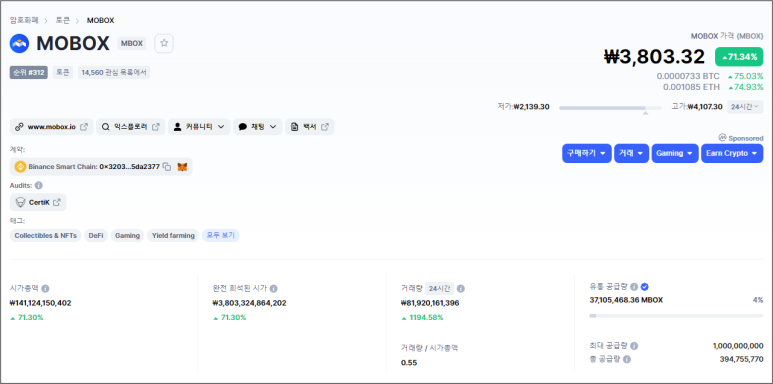773x384 pixels.
Task: Click the 0.001085 ETH price text
Action: coord(691,87)
